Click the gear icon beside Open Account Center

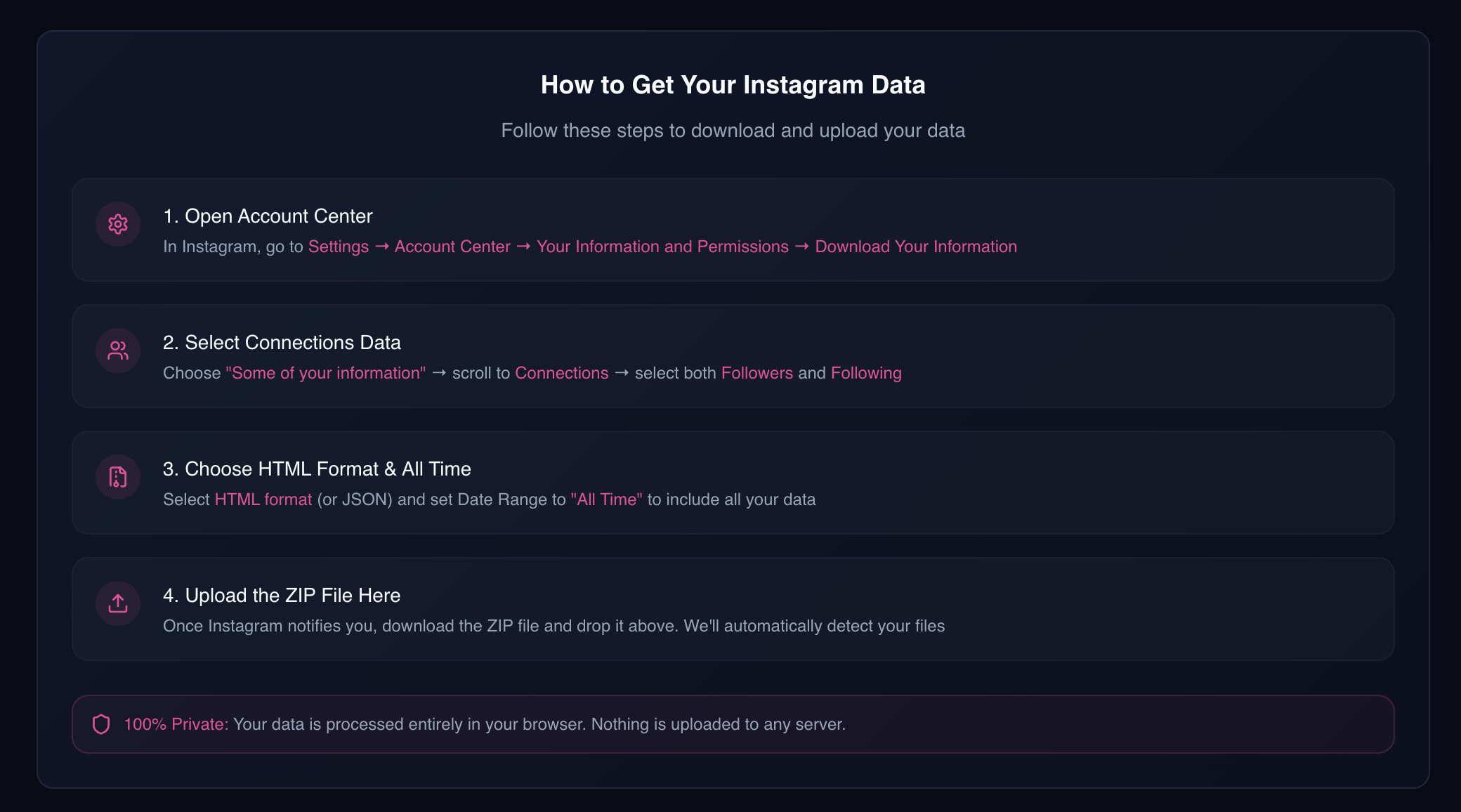(117, 223)
